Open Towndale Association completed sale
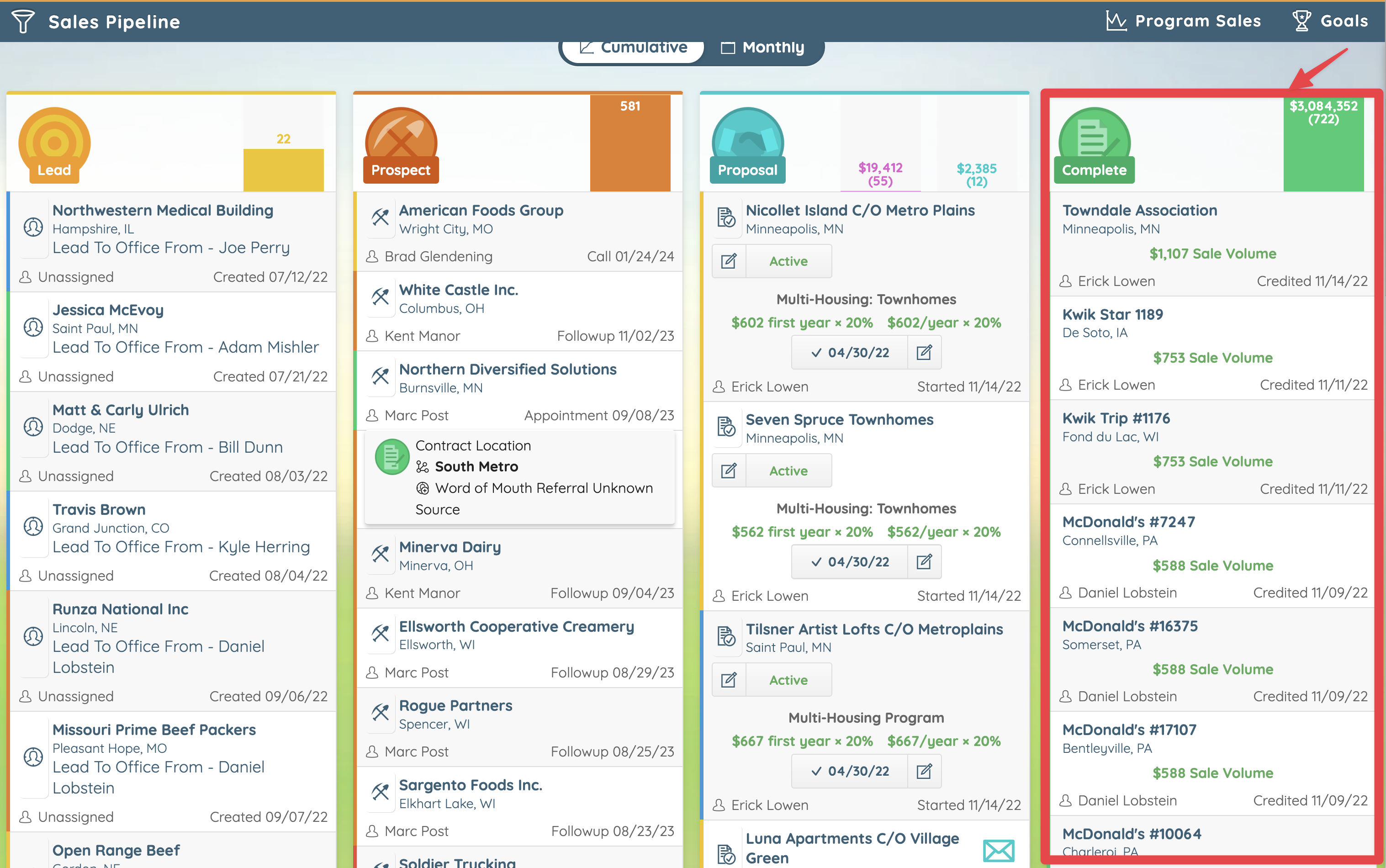1386x868 pixels. click(x=1139, y=210)
